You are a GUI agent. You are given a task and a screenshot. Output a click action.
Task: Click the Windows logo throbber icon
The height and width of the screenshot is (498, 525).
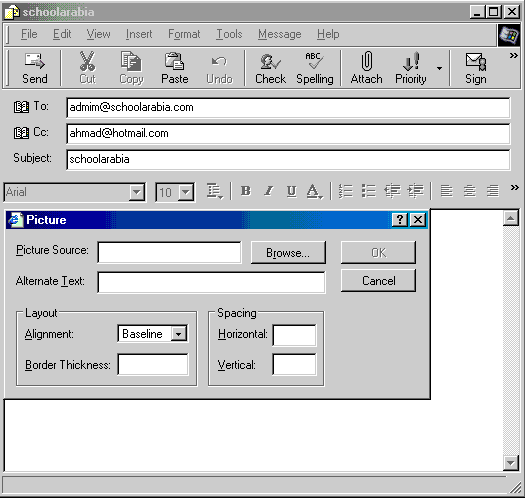pos(509,35)
